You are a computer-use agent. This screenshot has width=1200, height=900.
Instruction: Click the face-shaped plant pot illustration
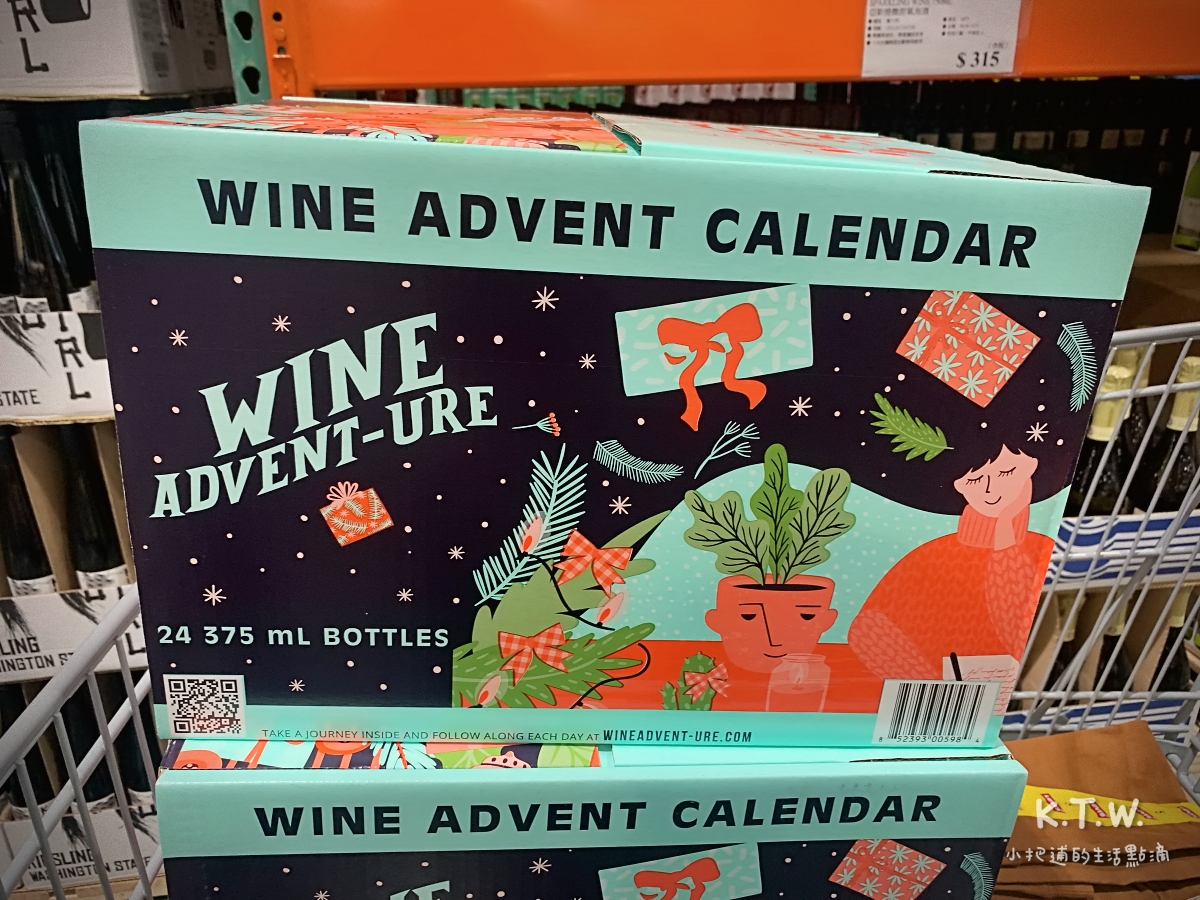[769, 622]
